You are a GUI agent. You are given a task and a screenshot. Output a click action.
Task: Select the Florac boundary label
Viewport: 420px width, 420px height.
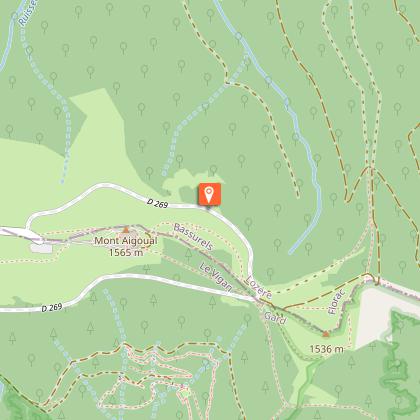pos(336,301)
